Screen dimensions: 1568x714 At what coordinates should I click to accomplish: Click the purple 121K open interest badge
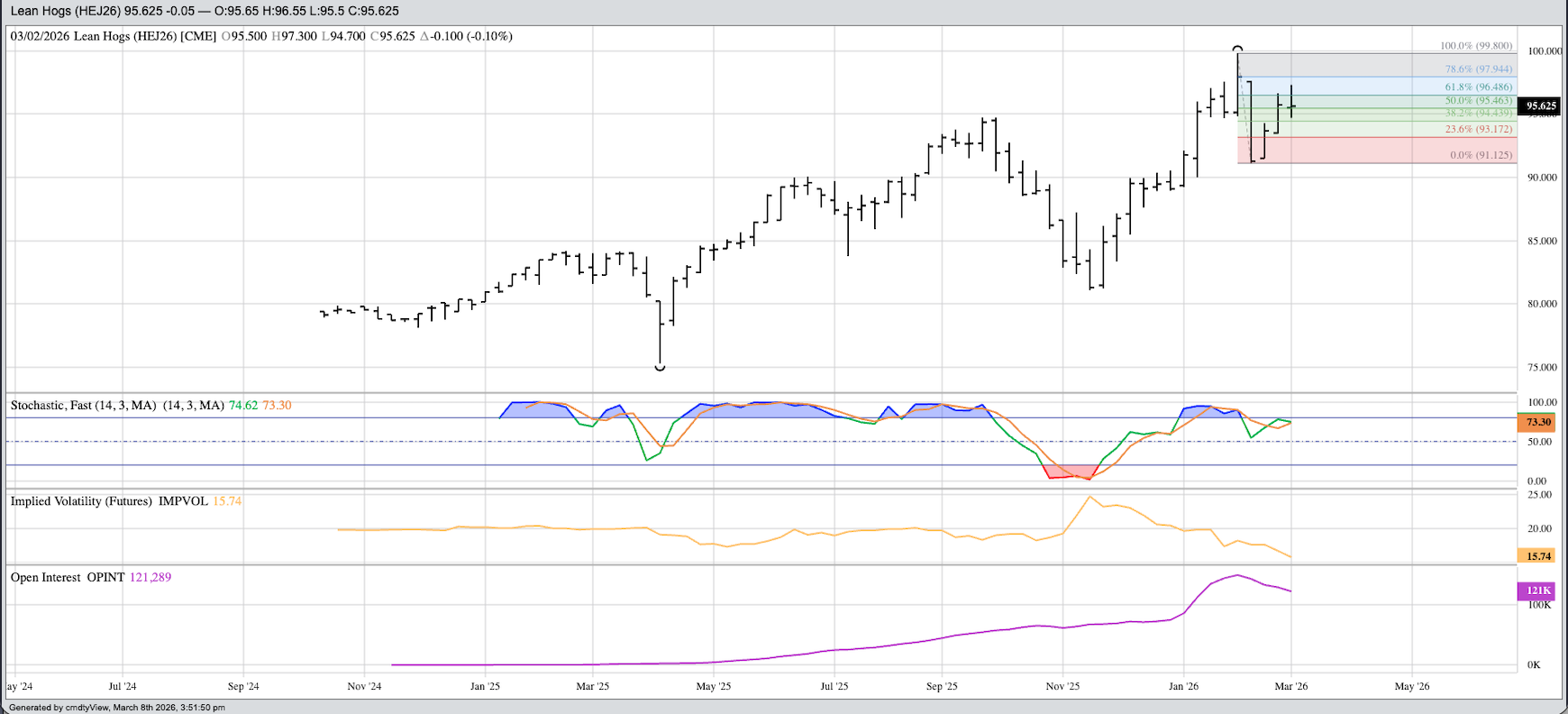coord(1538,590)
